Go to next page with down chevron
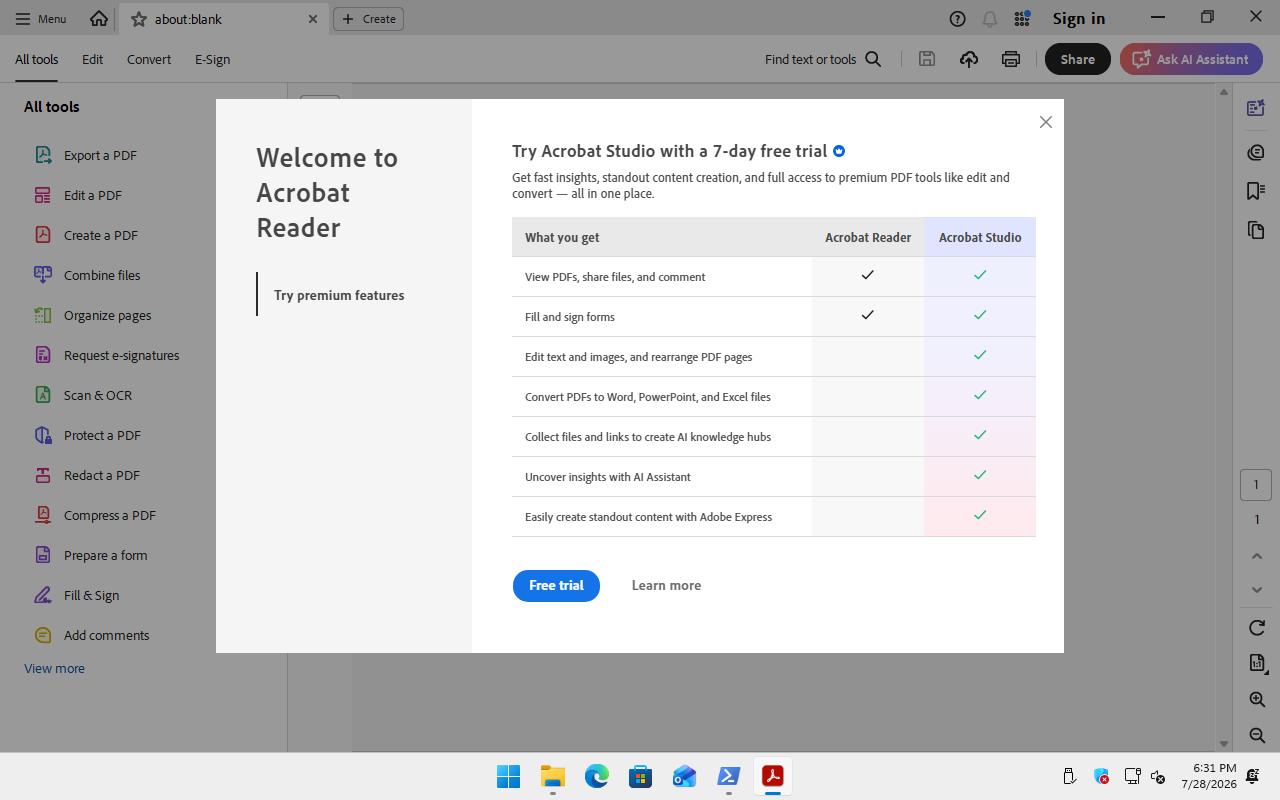1280x800 pixels. point(1257,590)
